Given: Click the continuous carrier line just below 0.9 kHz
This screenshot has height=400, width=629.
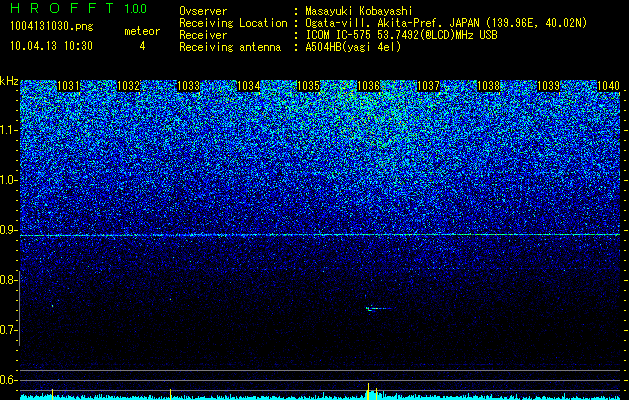Looking at the screenshot, I should [320, 235].
